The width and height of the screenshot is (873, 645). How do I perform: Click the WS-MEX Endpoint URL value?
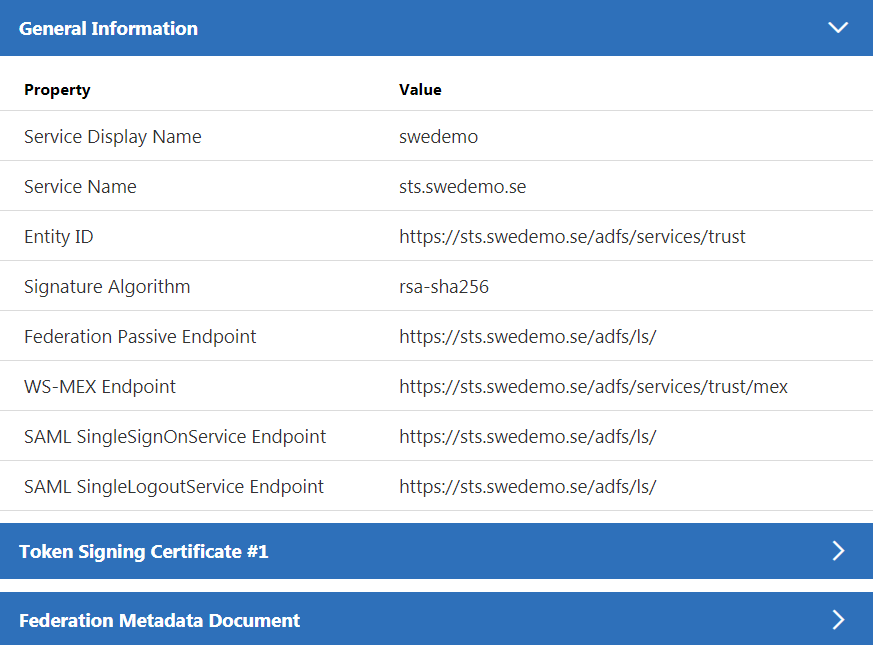[x=593, y=387]
